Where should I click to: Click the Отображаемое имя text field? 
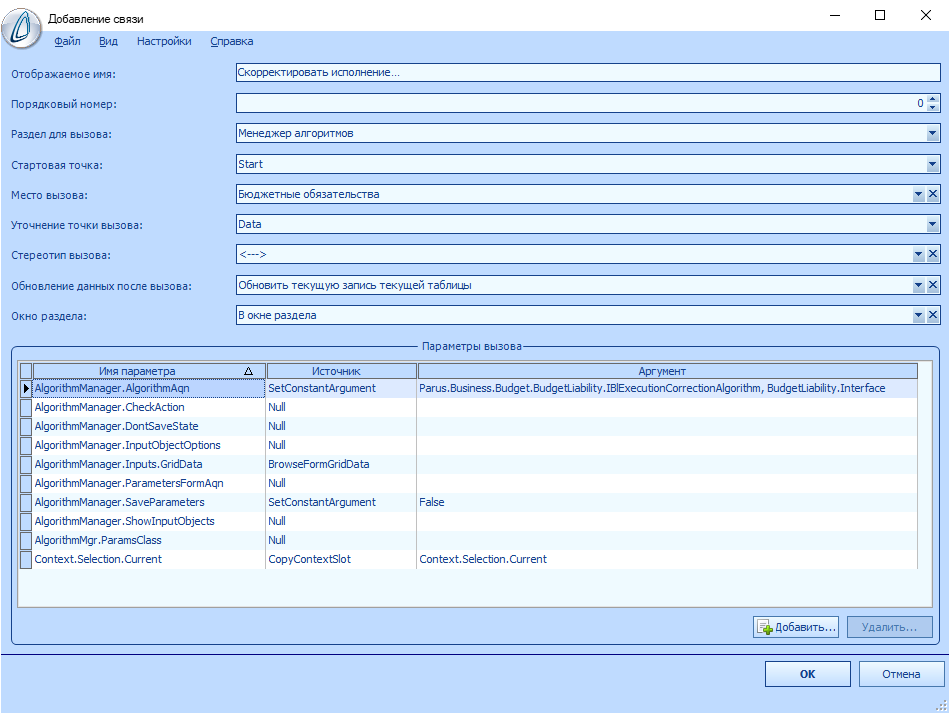(587, 73)
